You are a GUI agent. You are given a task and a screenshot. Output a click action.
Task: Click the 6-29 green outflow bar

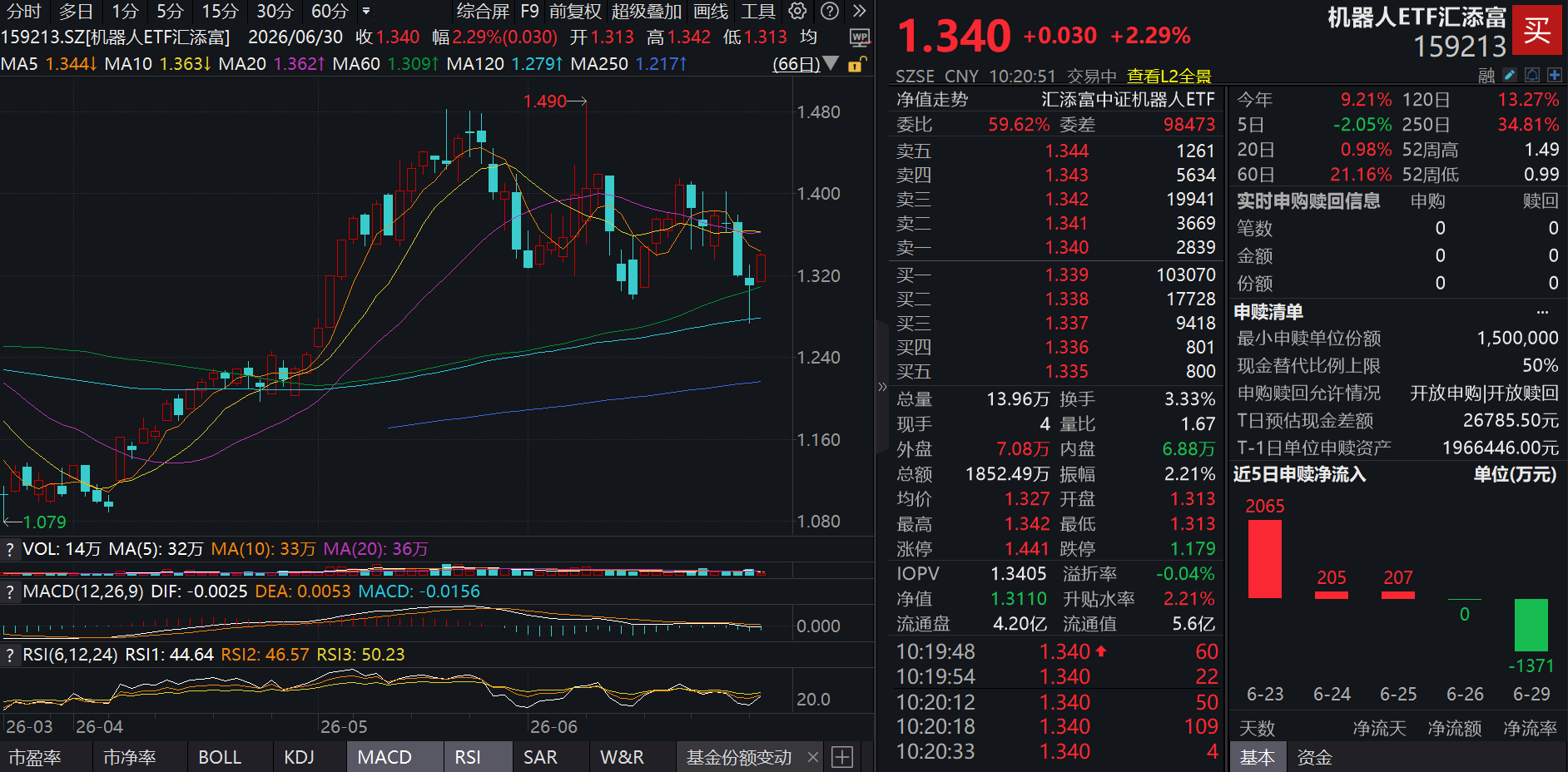point(1531,625)
